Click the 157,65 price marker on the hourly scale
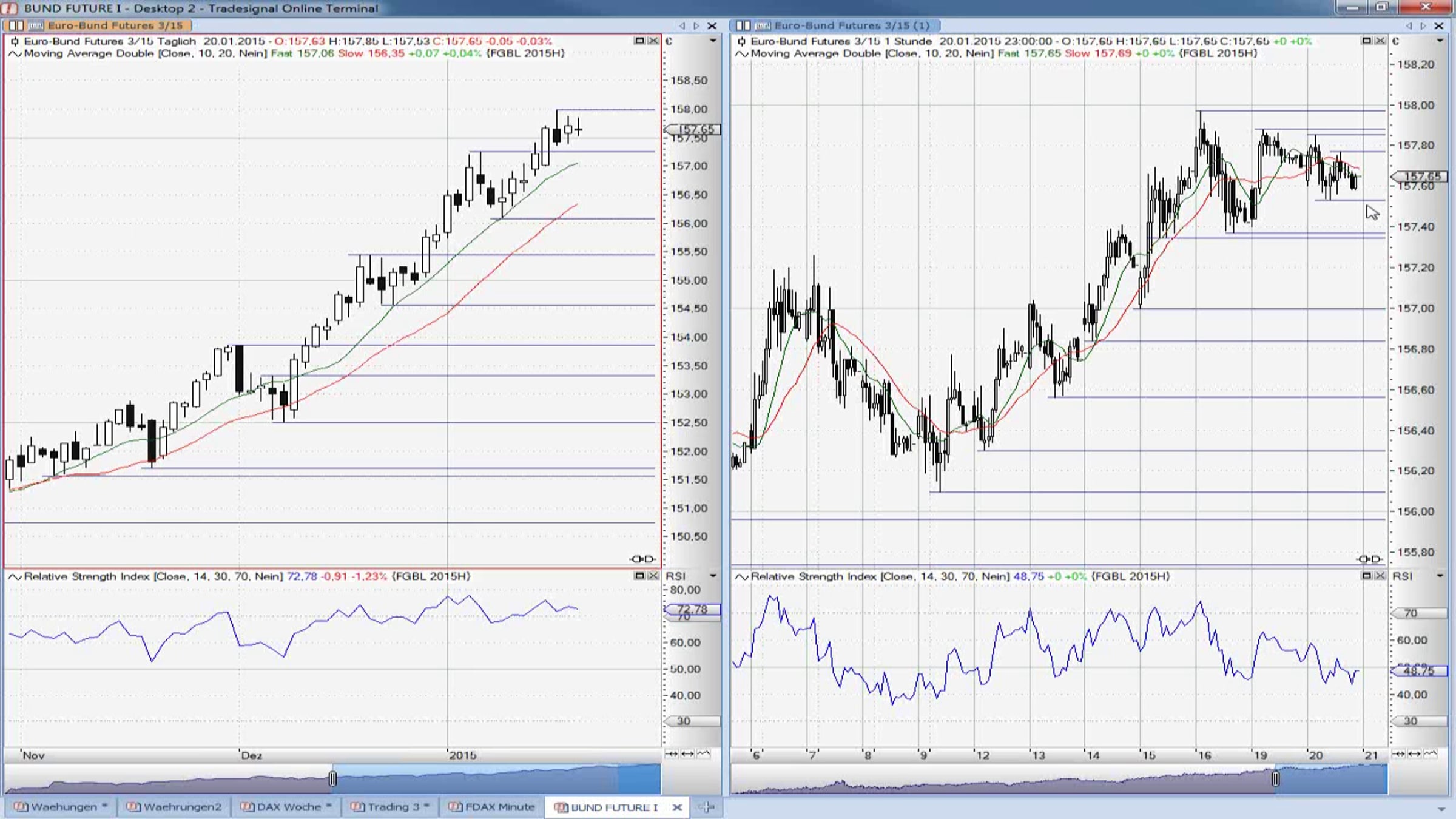 (1419, 176)
